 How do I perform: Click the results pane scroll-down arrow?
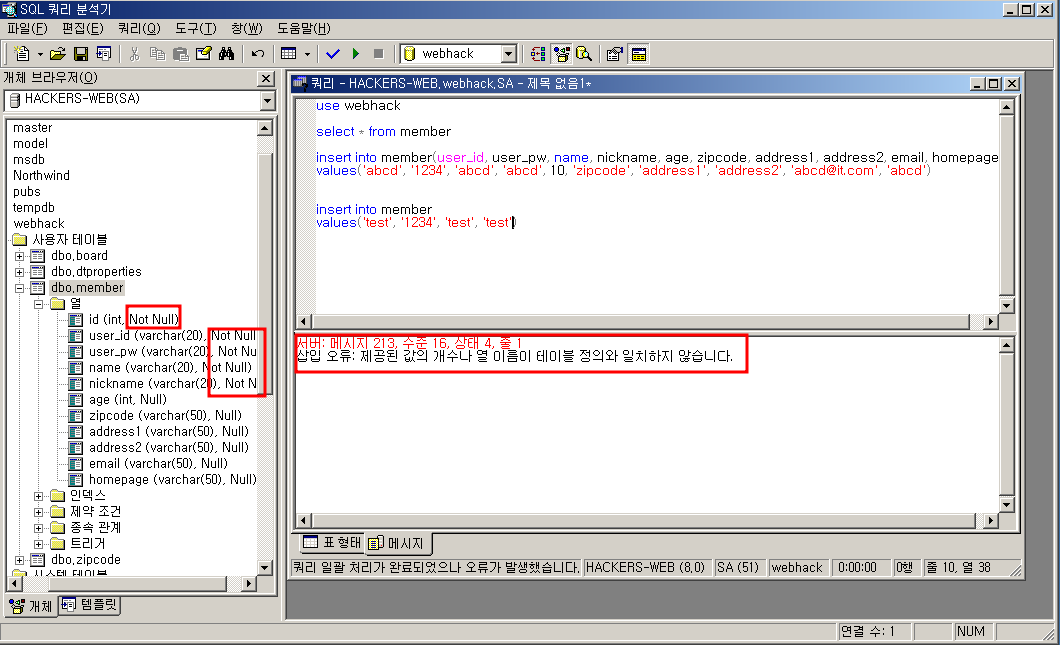pyautogui.click(x=1007, y=504)
